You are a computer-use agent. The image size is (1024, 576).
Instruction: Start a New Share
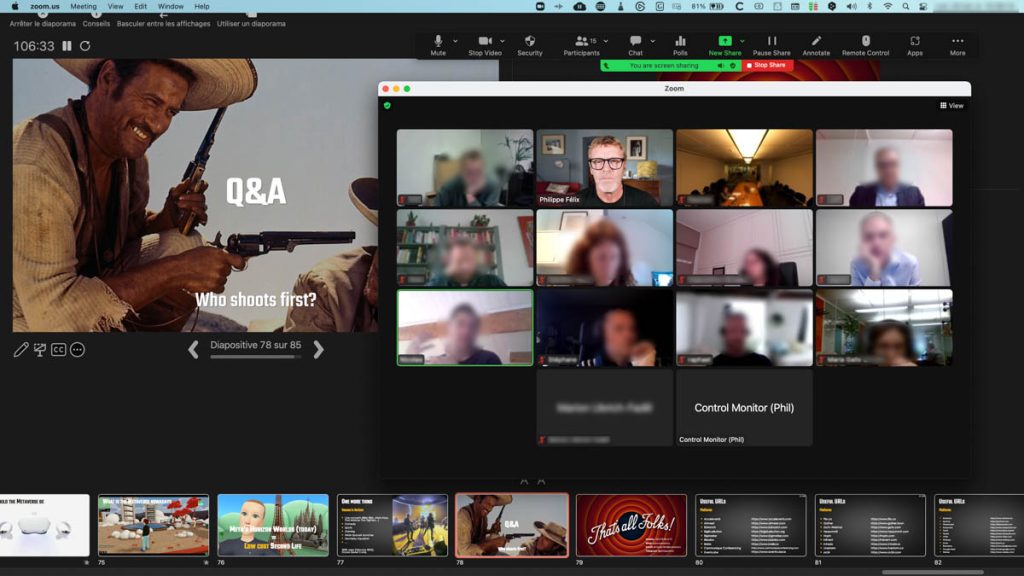tap(725, 46)
